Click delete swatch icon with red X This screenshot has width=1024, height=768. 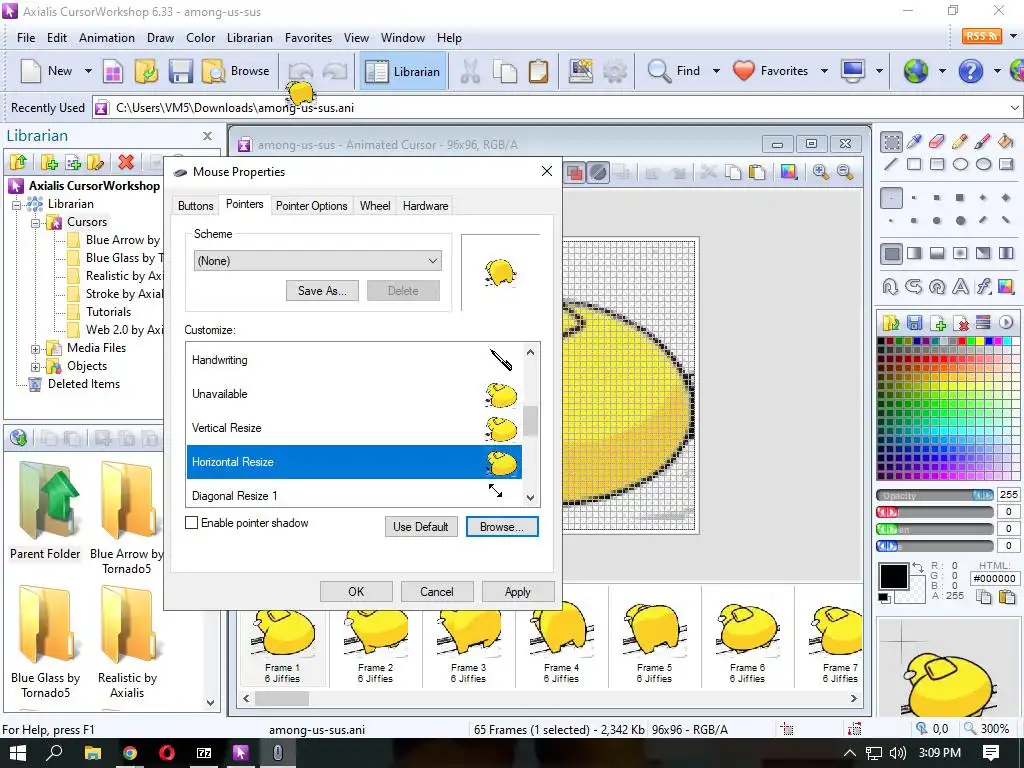point(961,323)
